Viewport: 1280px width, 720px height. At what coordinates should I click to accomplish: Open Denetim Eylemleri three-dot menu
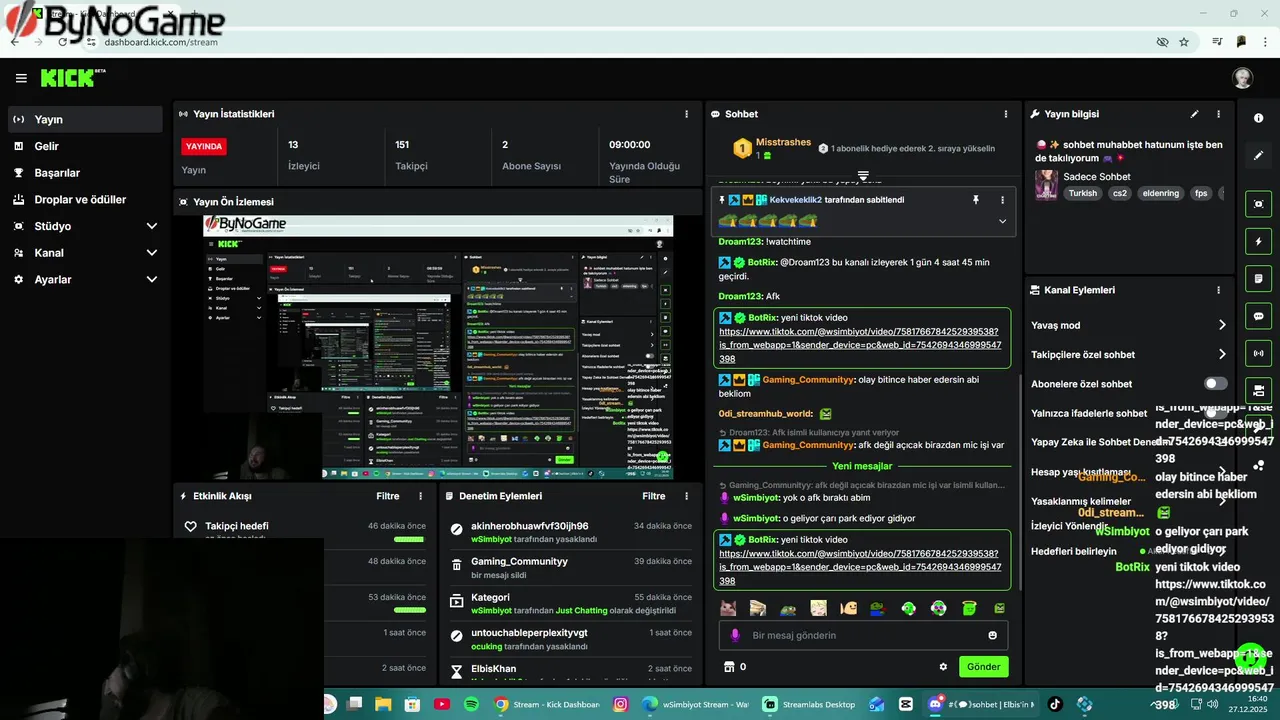pos(686,496)
